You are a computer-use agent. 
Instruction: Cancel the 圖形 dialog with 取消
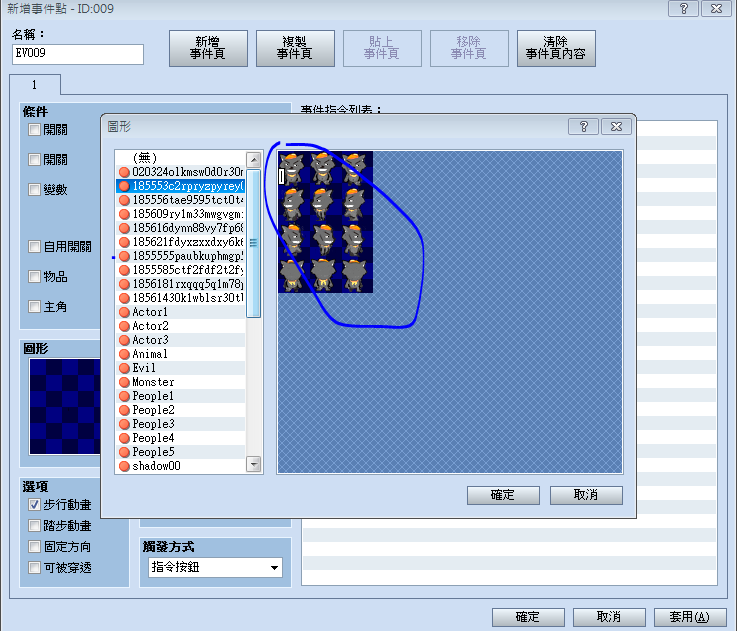tap(586, 495)
